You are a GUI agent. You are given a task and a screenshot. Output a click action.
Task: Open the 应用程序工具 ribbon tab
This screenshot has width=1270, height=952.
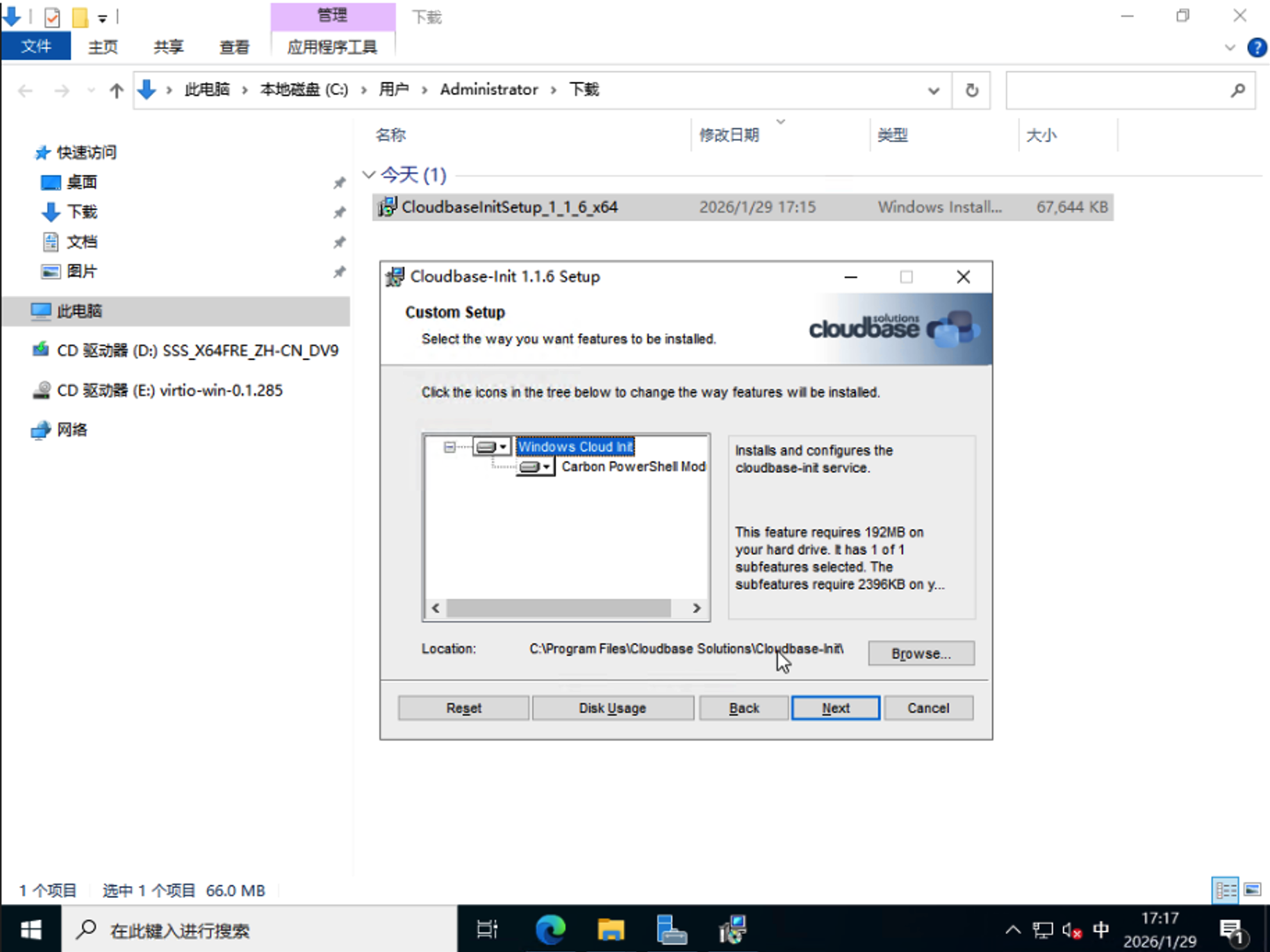coord(332,47)
